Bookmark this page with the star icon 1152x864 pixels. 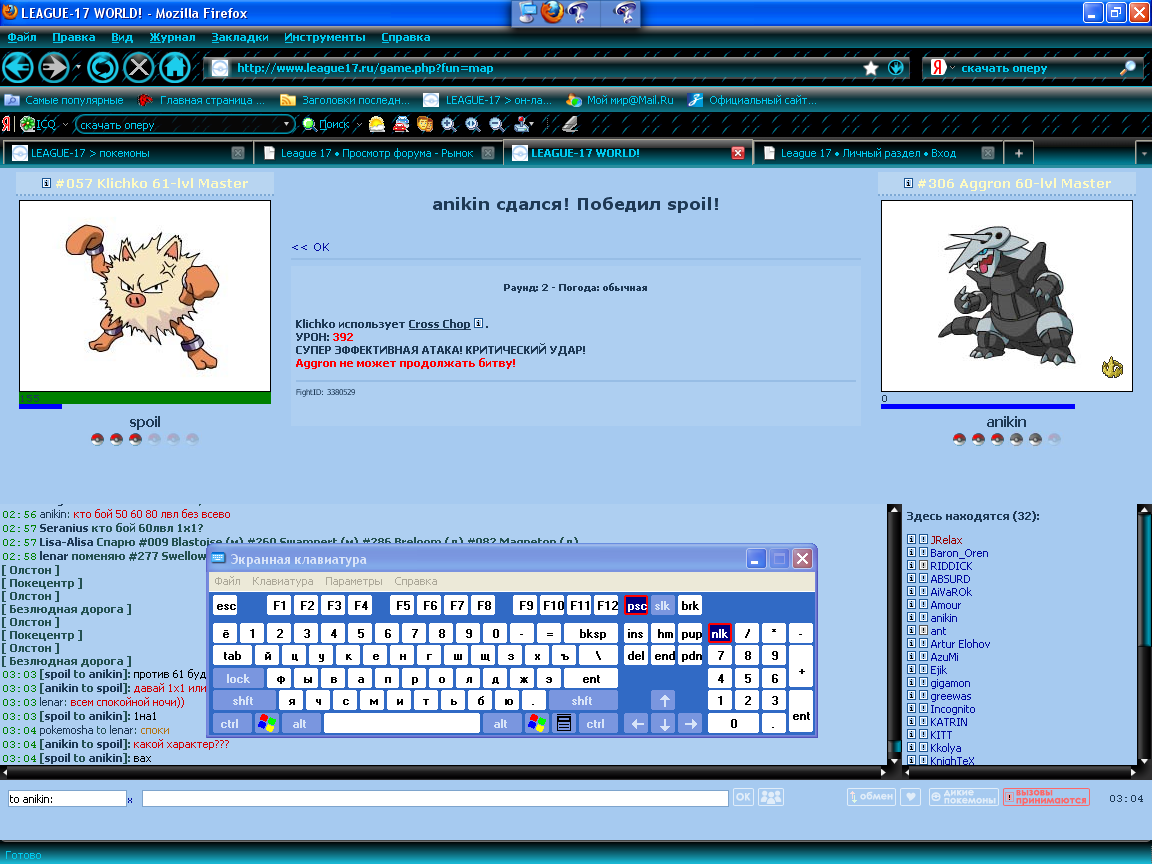871,68
